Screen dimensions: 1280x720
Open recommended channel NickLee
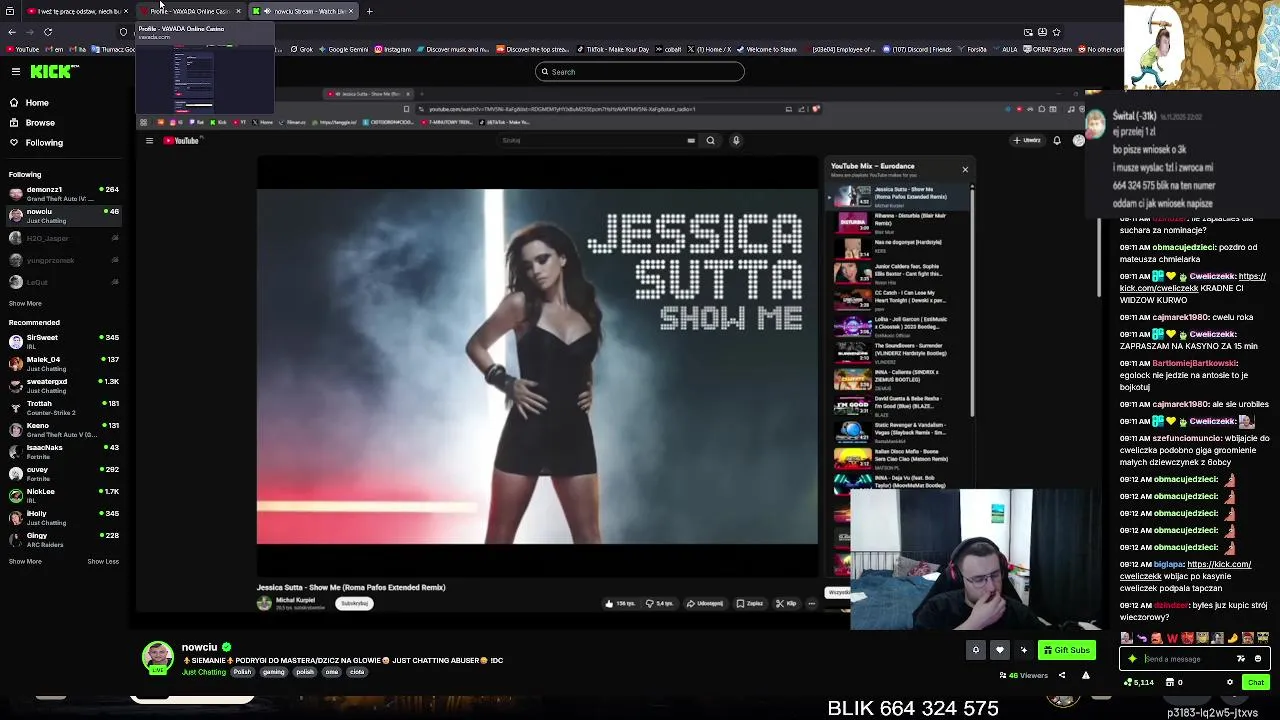[62, 495]
